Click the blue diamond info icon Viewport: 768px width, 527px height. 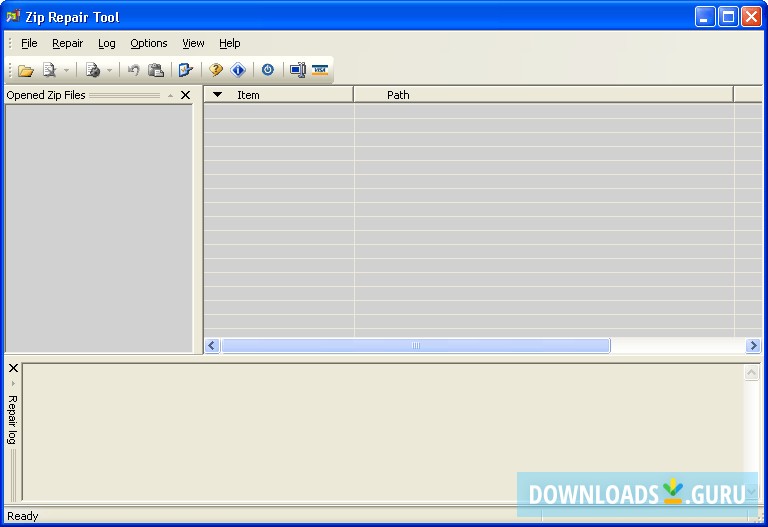(x=238, y=70)
